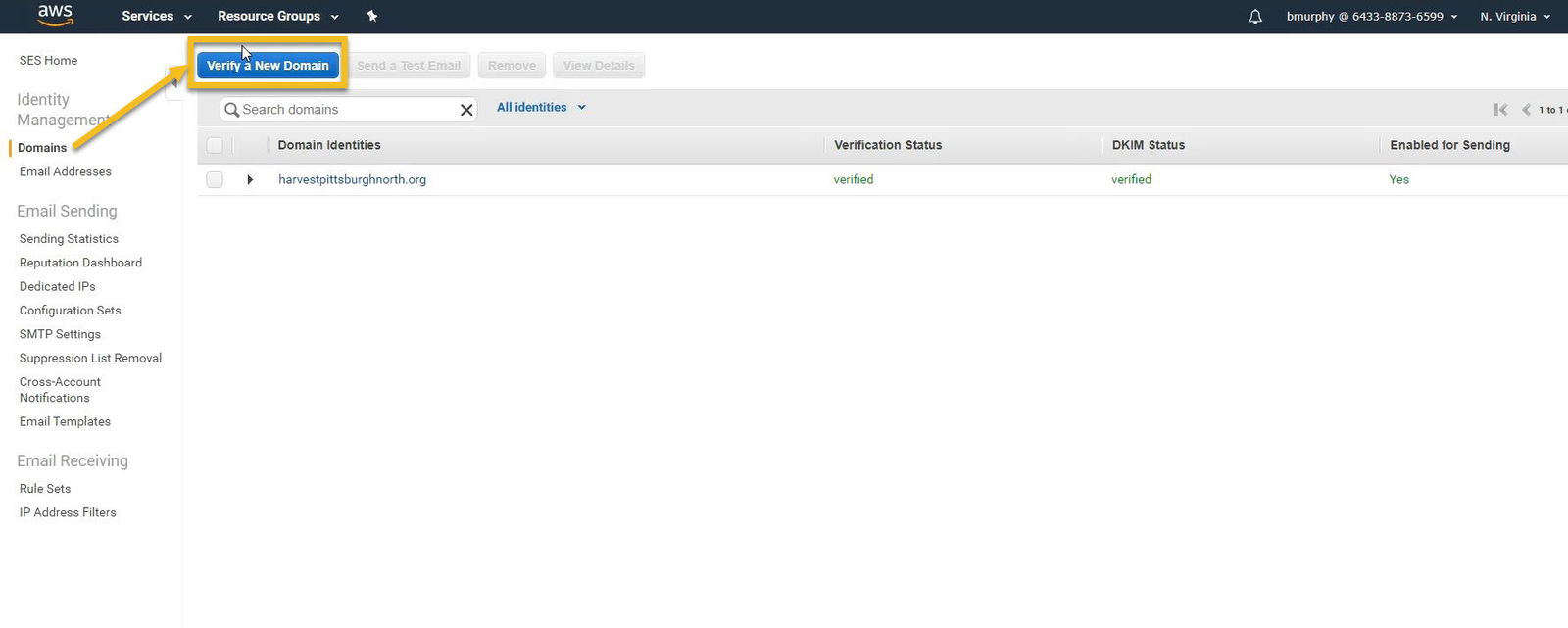The height and width of the screenshot is (628, 1568).
Task: Tick the select-all domains checkbox
Action: (x=215, y=145)
